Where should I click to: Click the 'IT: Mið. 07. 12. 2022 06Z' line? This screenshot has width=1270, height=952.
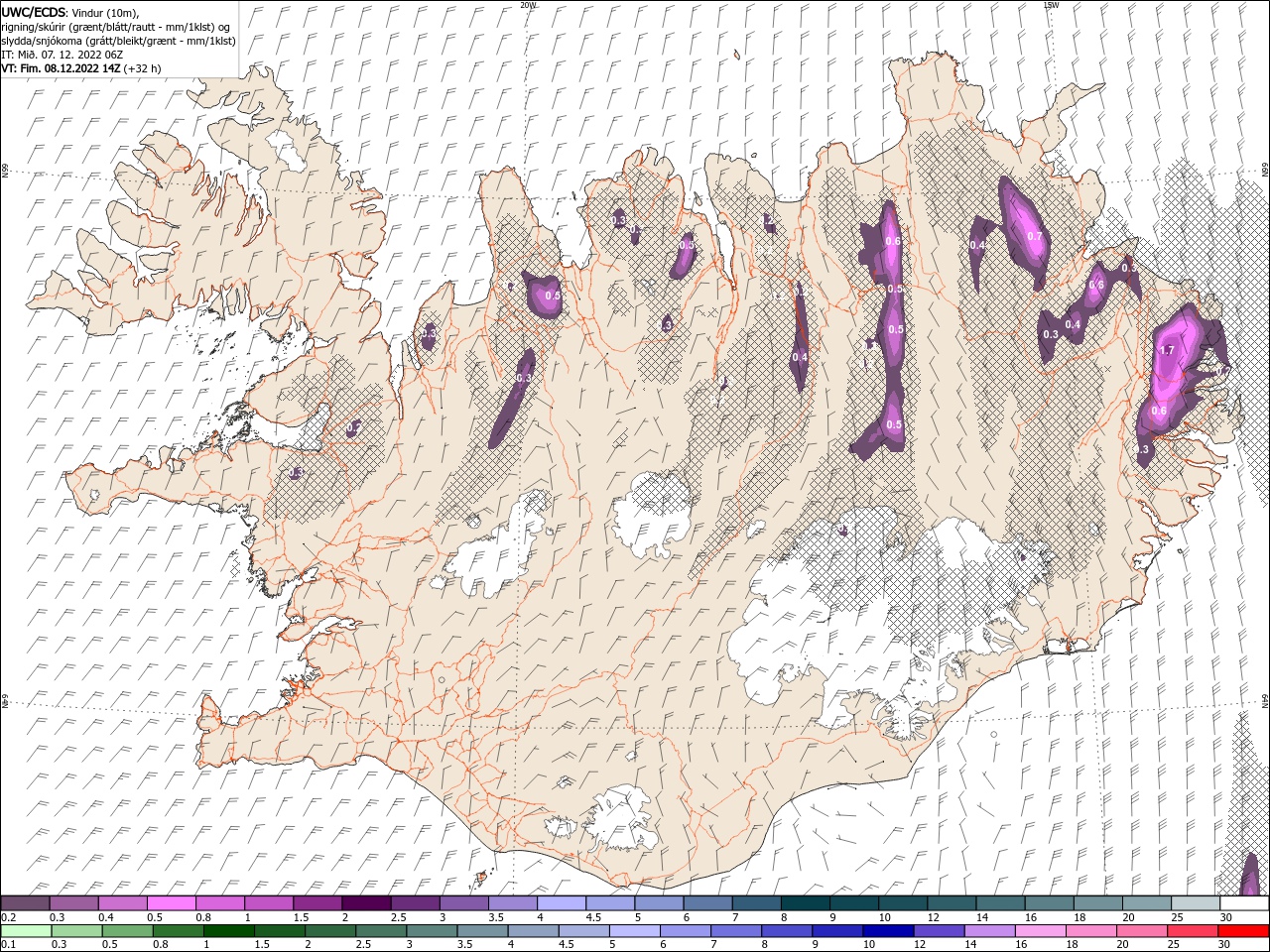tap(61, 55)
